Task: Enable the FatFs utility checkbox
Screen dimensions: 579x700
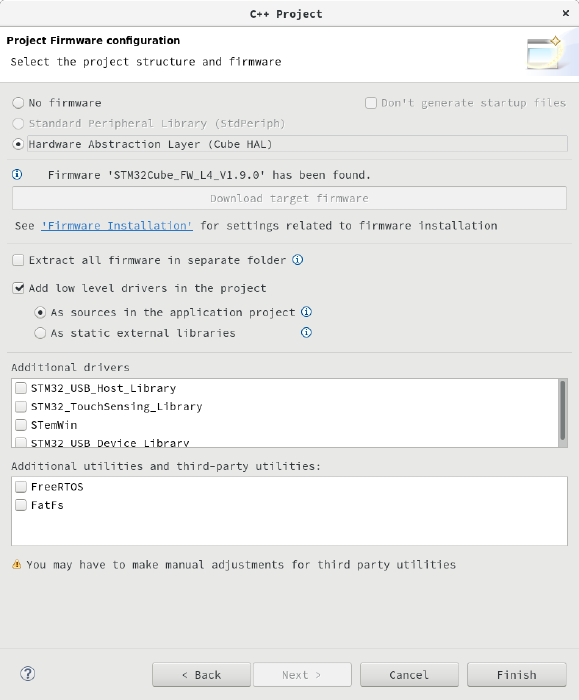Action: click(21, 505)
